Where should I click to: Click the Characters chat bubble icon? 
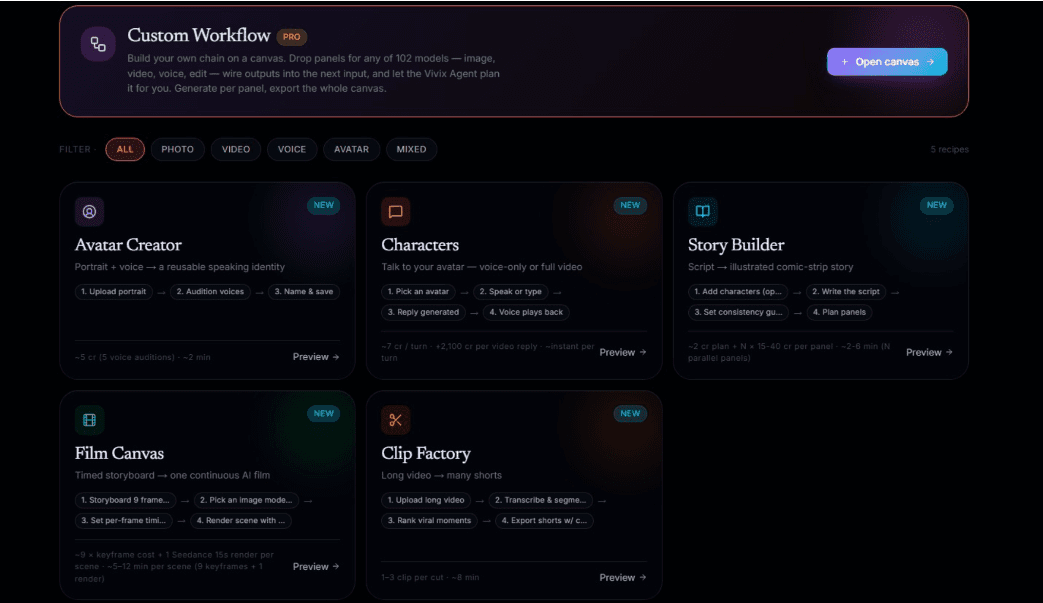[x=396, y=211]
